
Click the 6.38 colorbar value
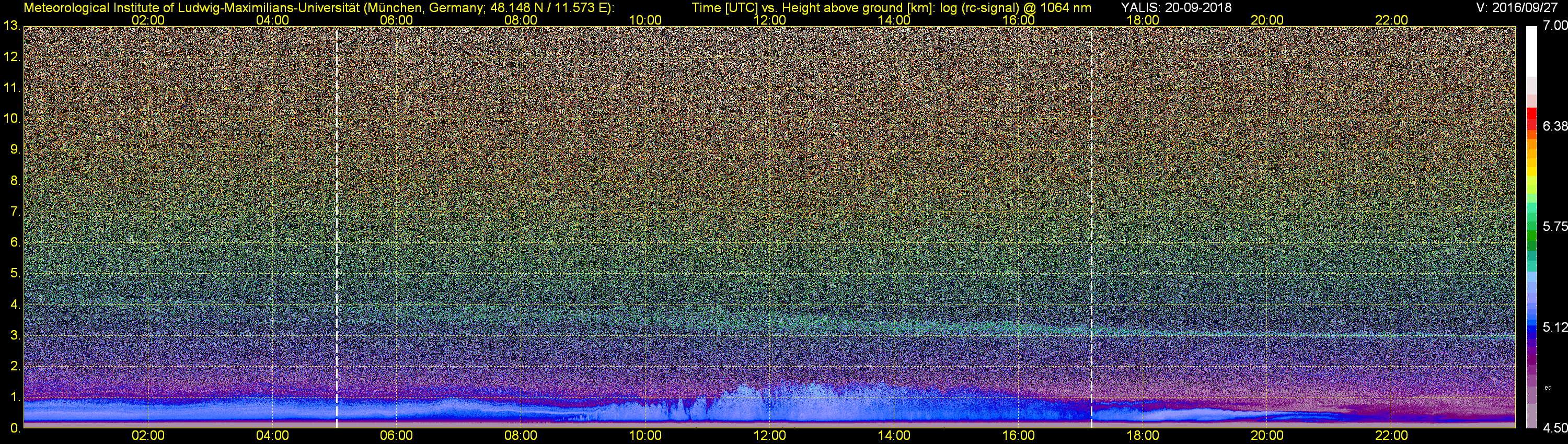(x=1555, y=126)
